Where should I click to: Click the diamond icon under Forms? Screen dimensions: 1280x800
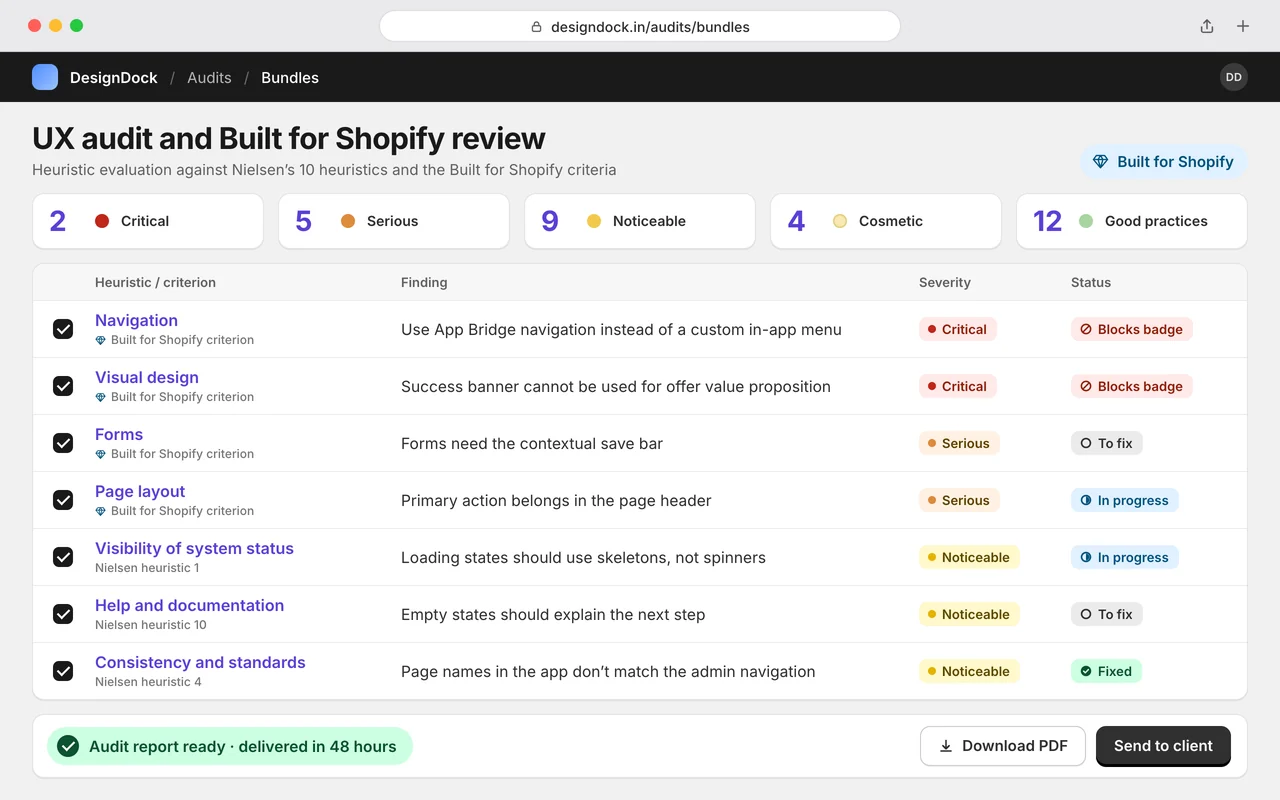pyautogui.click(x=100, y=454)
